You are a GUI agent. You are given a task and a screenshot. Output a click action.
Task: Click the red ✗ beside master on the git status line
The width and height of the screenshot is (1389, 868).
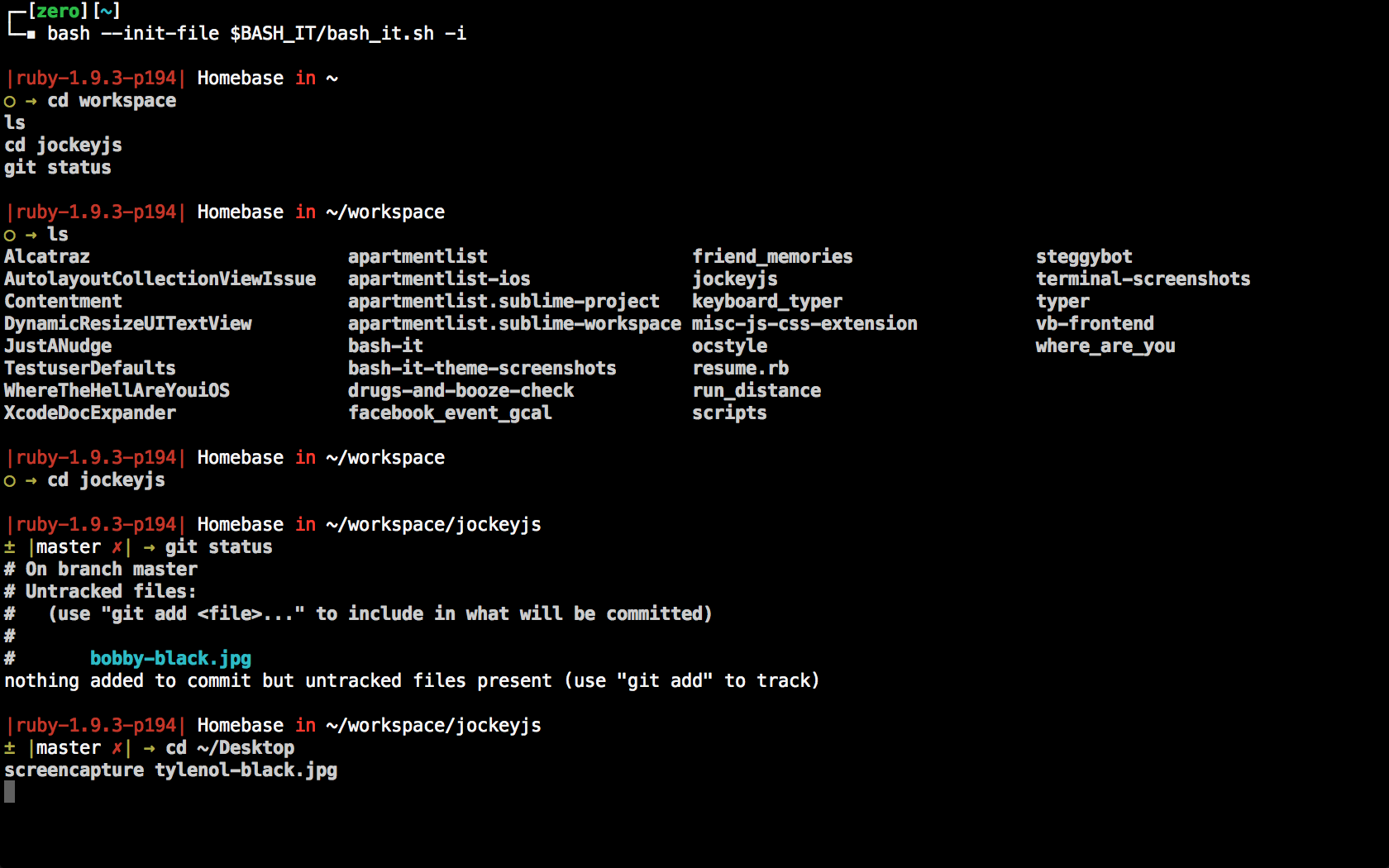point(117,547)
